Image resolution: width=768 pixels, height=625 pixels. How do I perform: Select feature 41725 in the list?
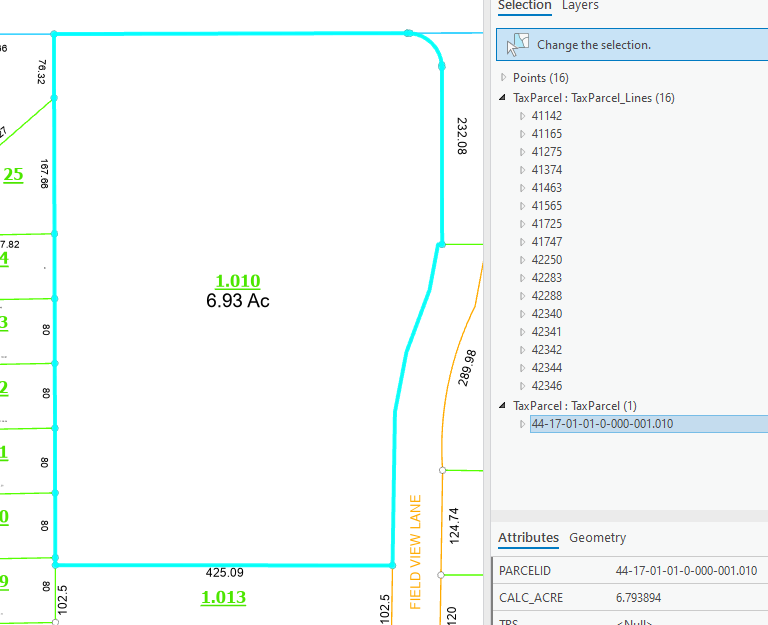pos(547,224)
